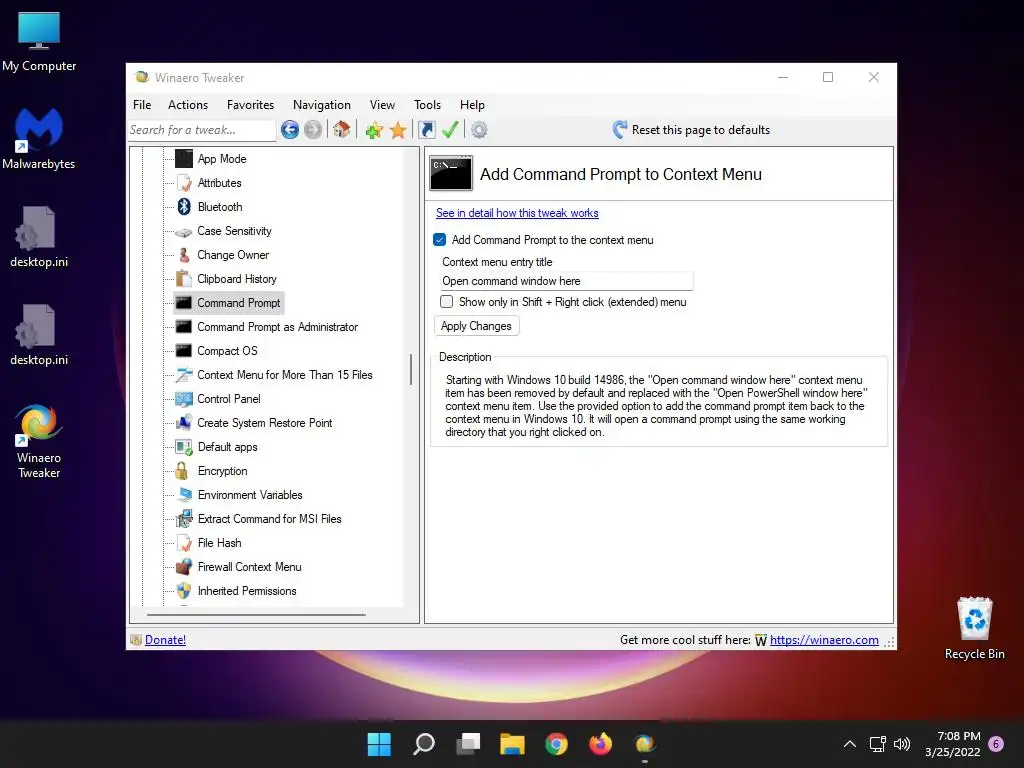Click the Context menu entry title field
Image resolution: width=1024 pixels, height=768 pixels.
coord(566,281)
